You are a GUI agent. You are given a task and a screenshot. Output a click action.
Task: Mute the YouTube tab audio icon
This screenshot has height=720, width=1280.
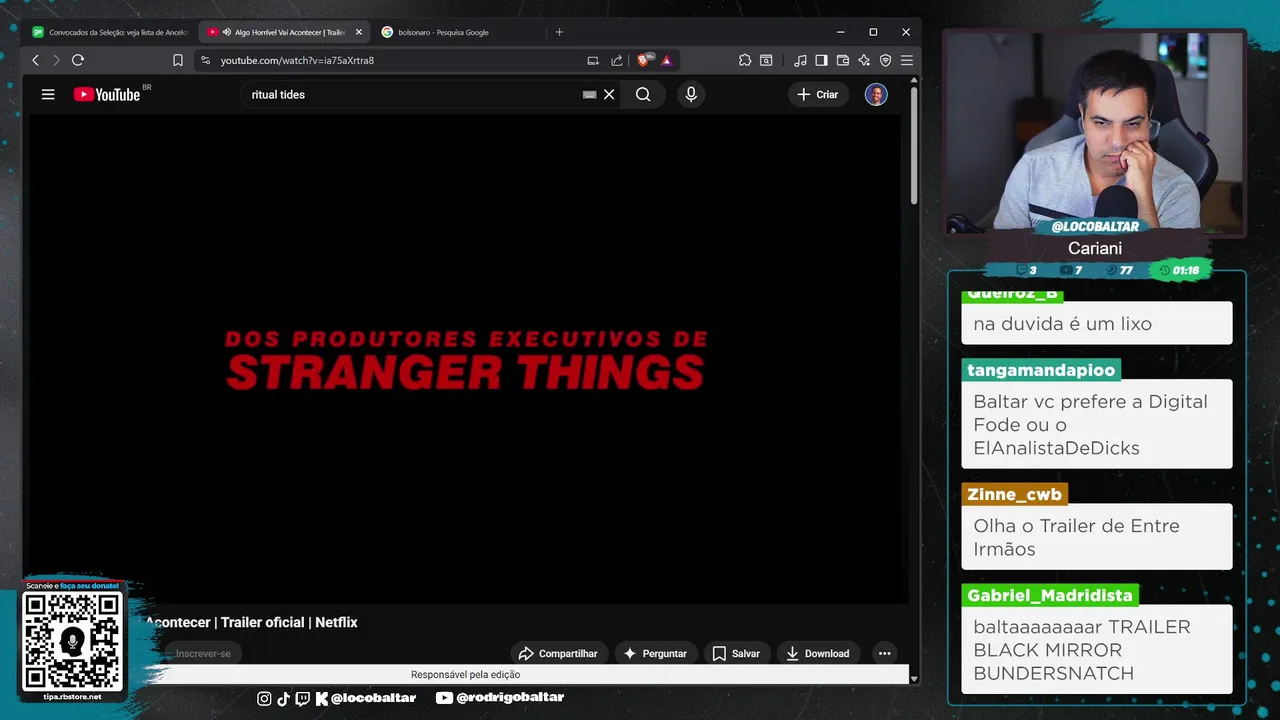point(227,32)
